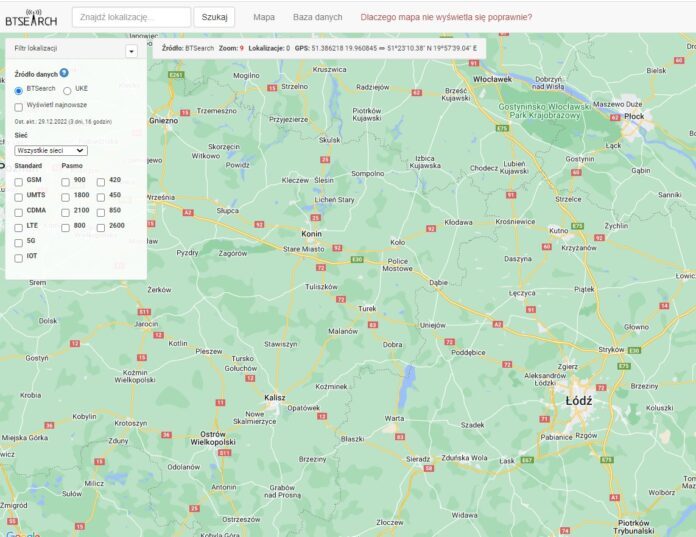The height and width of the screenshot is (537, 696).
Task: Enable the 5G standard filter
Action: pyautogui.click(x=19, y=242)
